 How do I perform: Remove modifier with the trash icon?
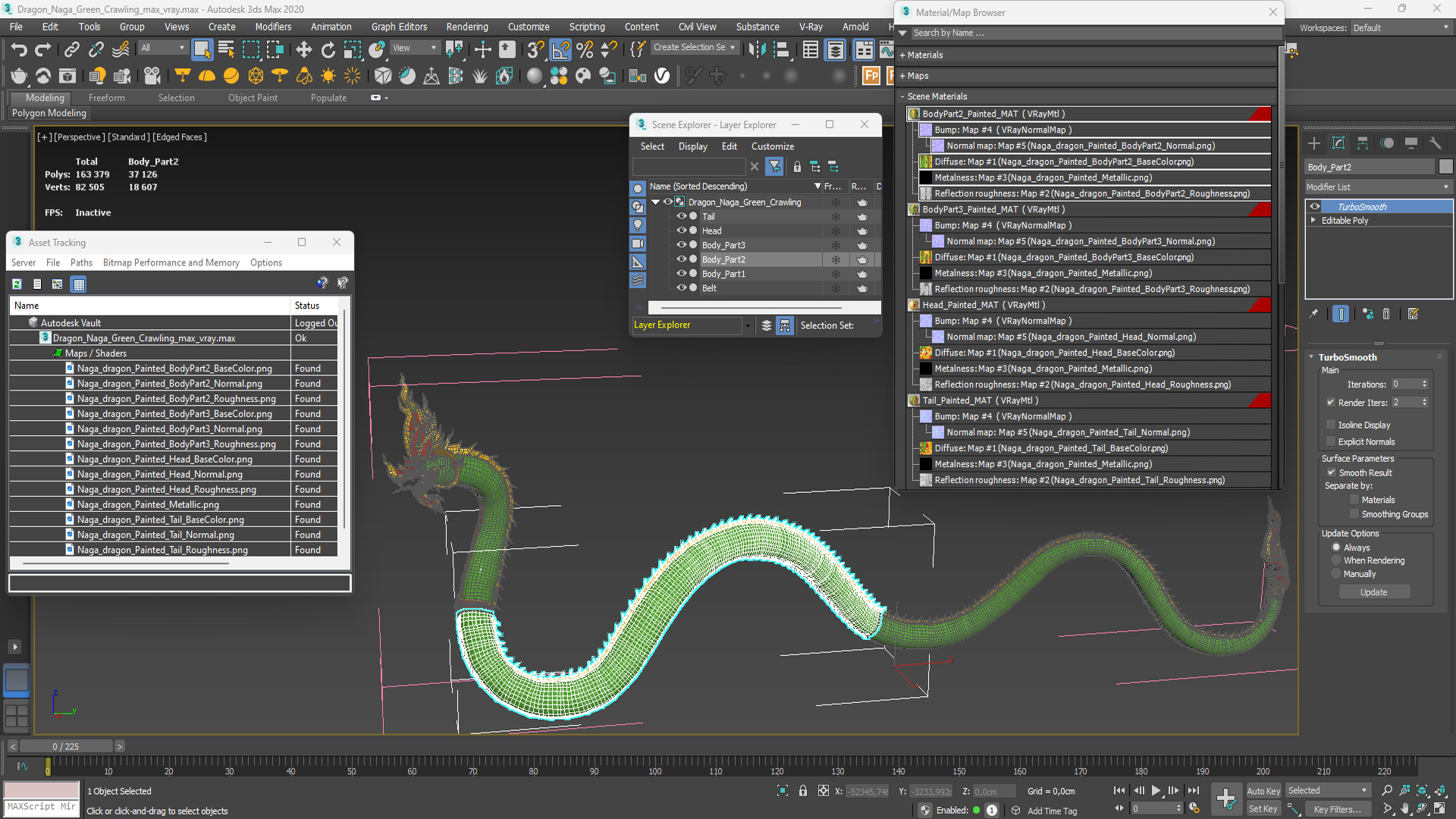coord(1386,313)
